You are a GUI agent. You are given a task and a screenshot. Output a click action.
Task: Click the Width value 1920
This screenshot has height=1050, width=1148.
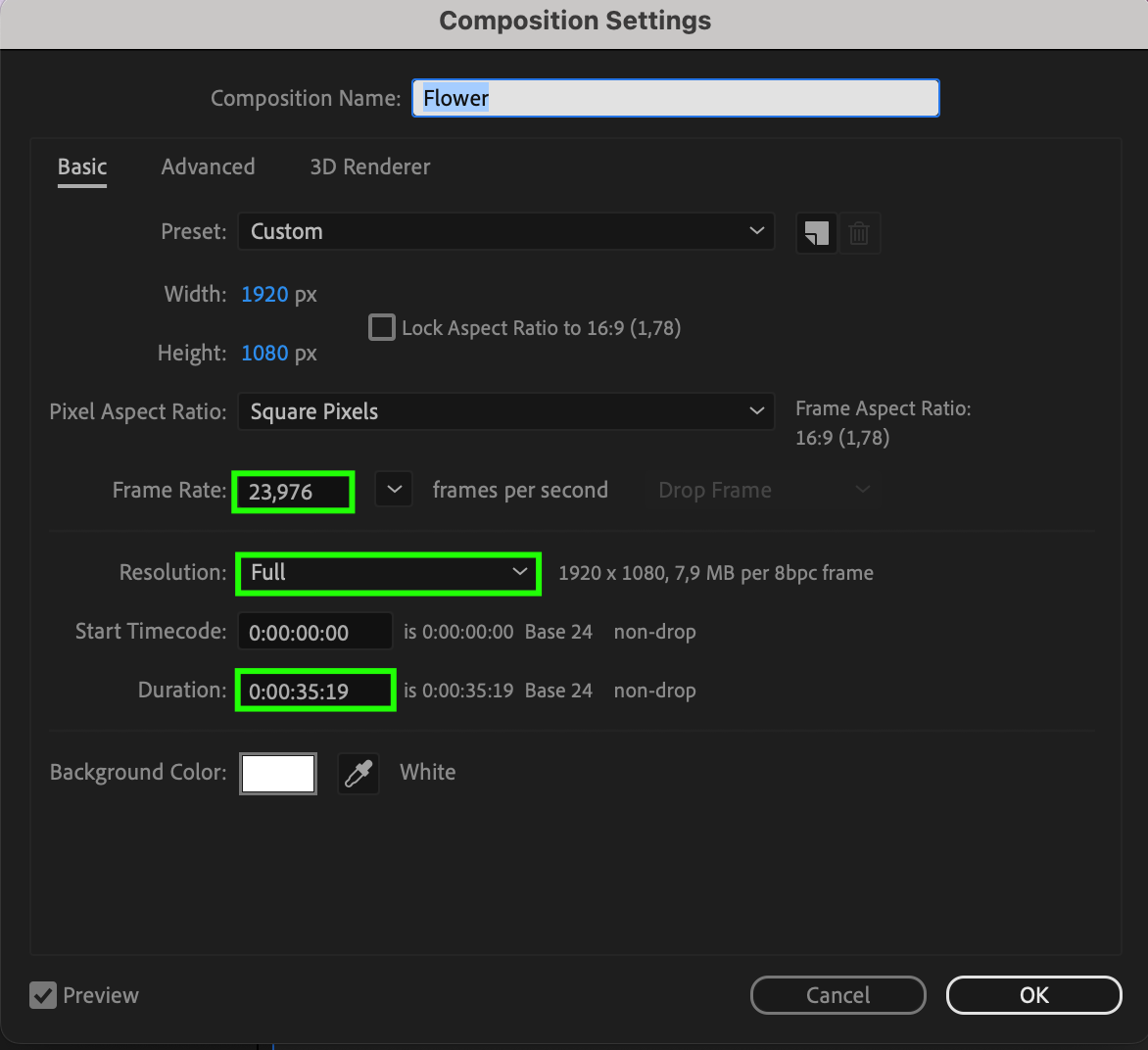tap(265, 295)
